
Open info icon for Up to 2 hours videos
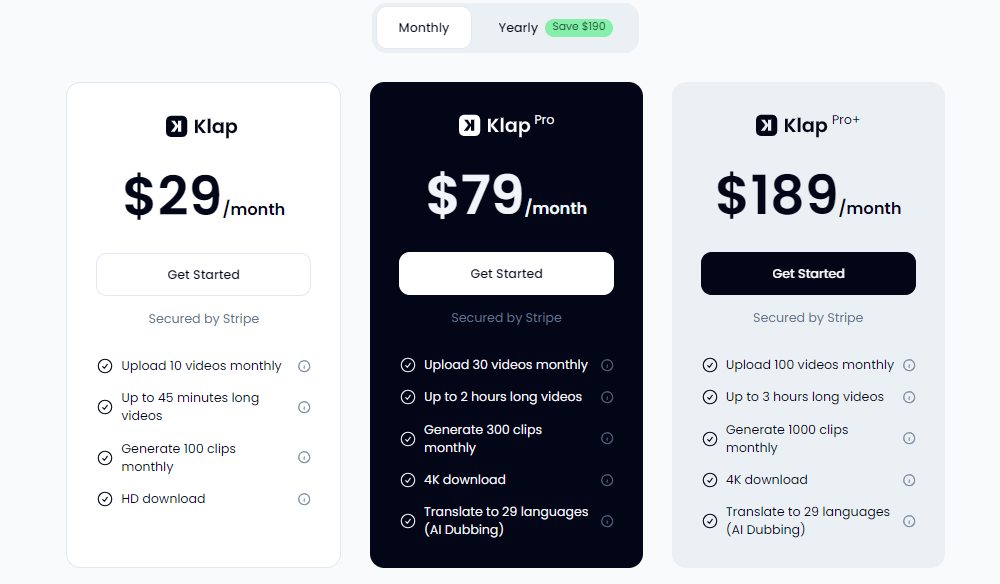pyautogui.click(x=607, y=397)
